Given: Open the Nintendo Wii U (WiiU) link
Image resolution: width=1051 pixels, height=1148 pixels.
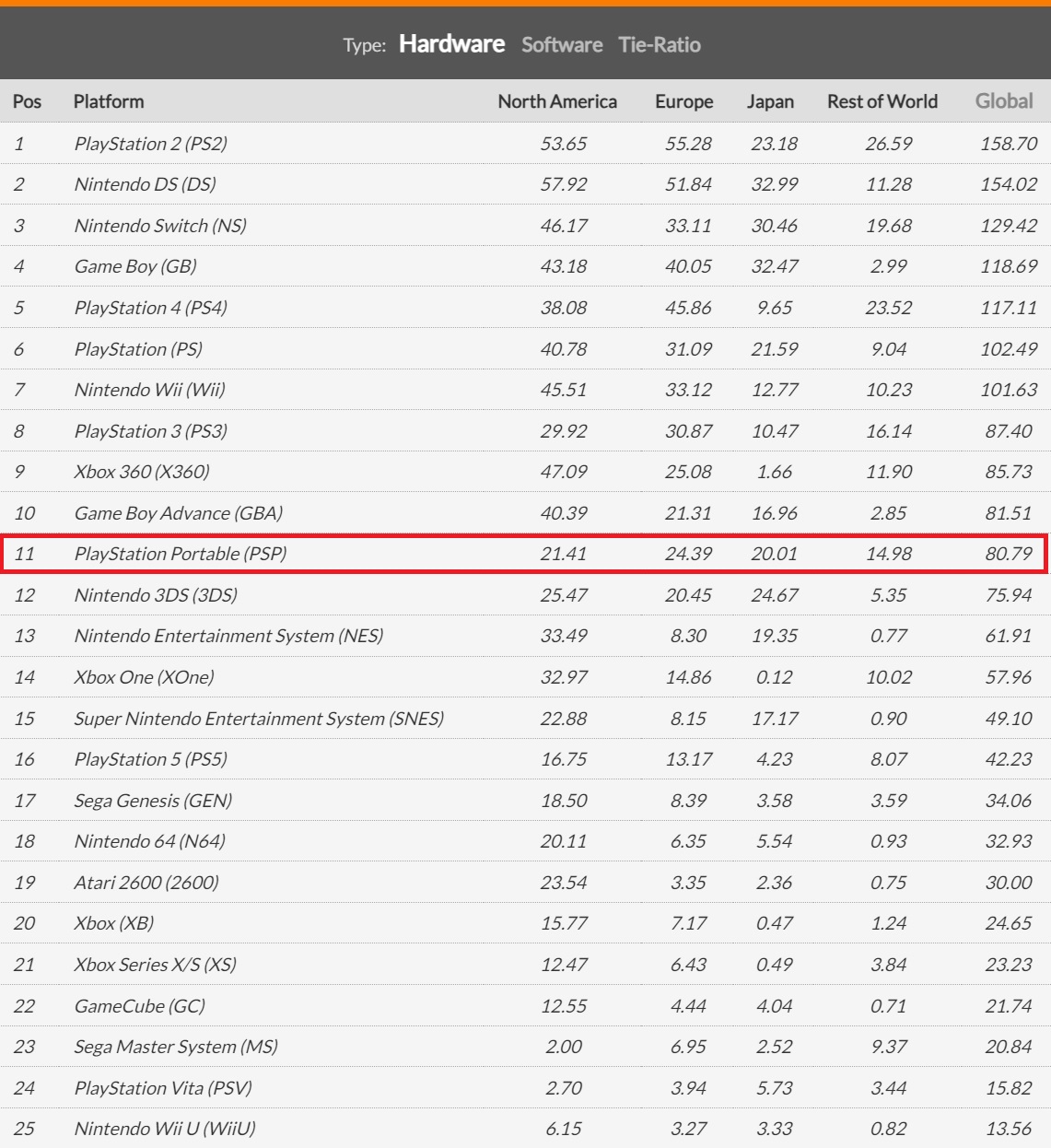Looking at the screenshot, I should [165, 1129].
